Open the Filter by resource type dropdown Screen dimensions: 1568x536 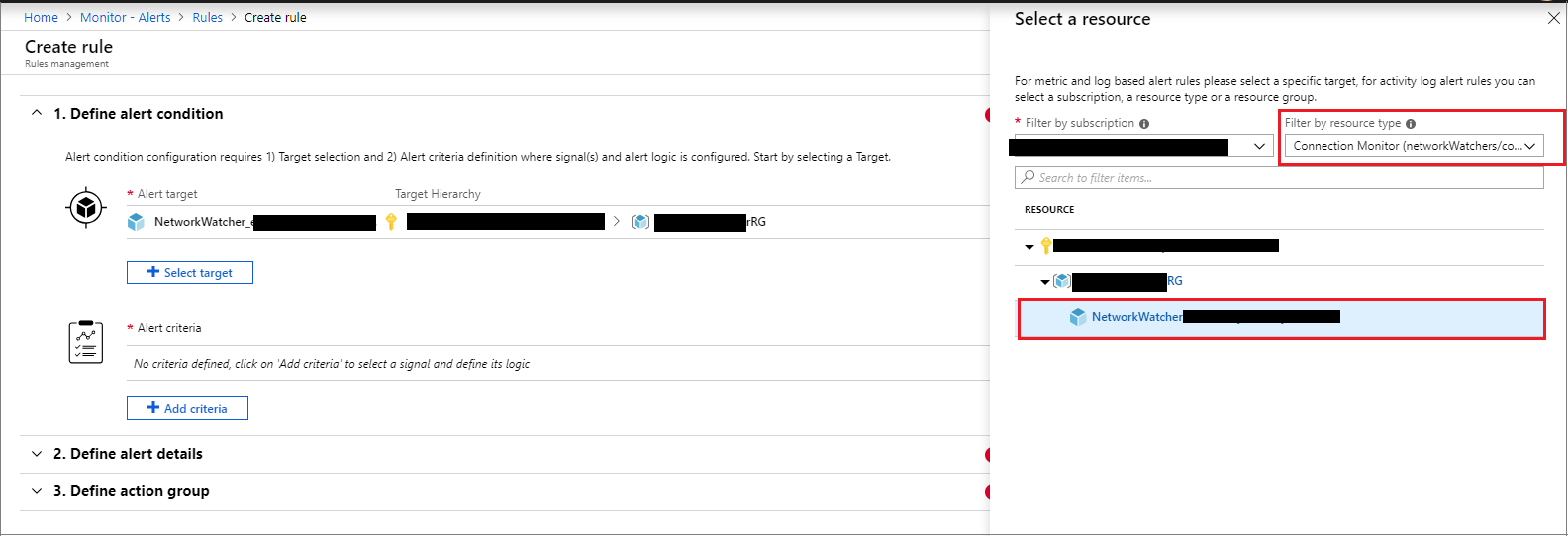(1414, 146)
